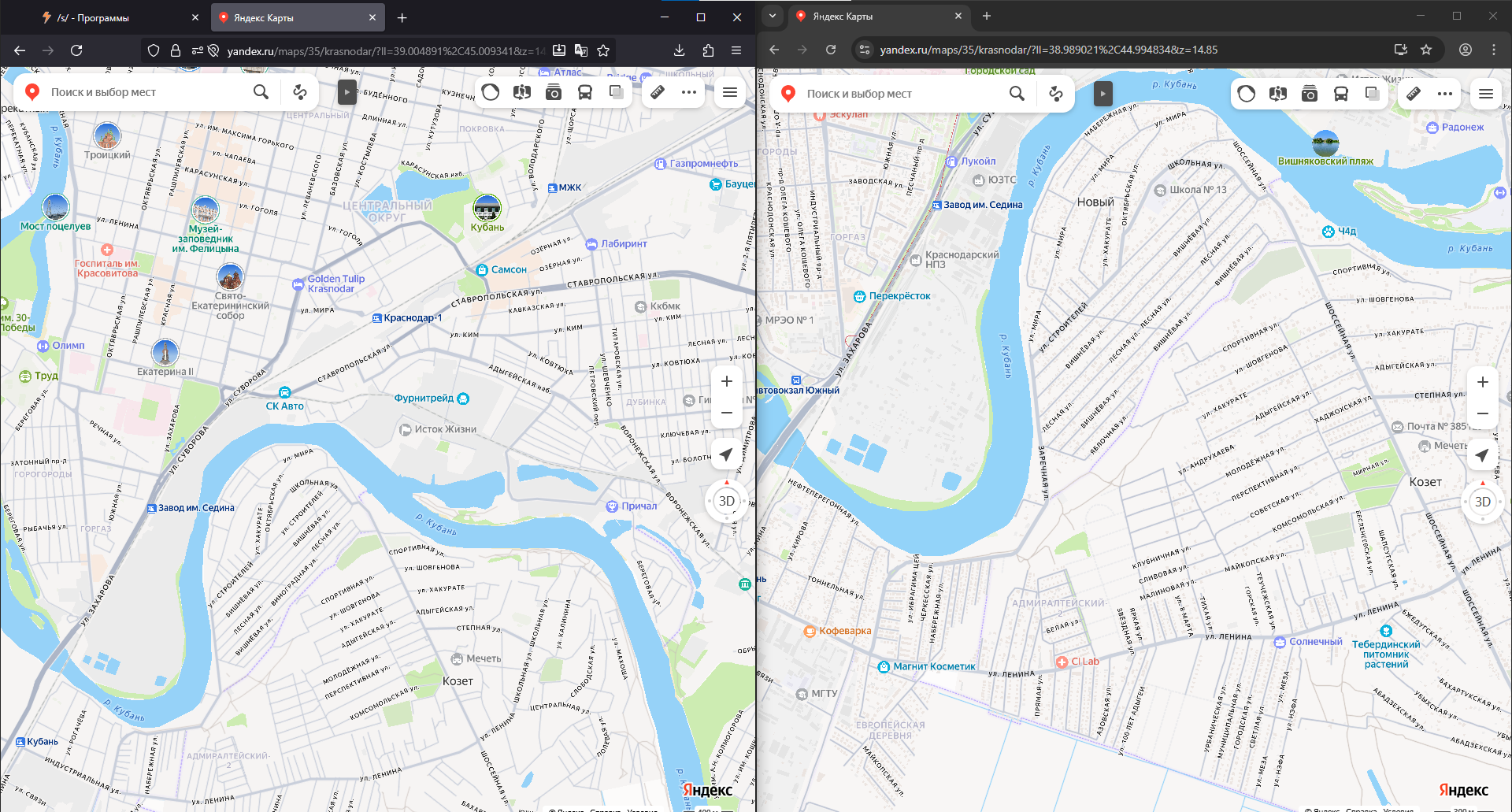Open the layers picker in right map

pyautogui.click(x=1373, y=94)
